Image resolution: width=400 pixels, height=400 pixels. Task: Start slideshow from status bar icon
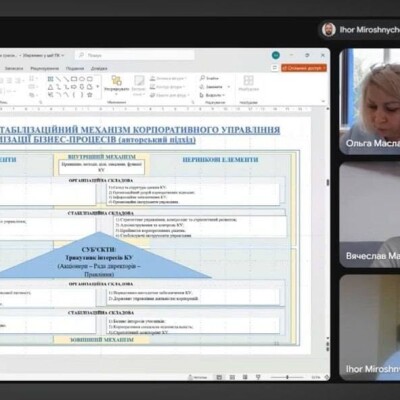coord(258,377)
